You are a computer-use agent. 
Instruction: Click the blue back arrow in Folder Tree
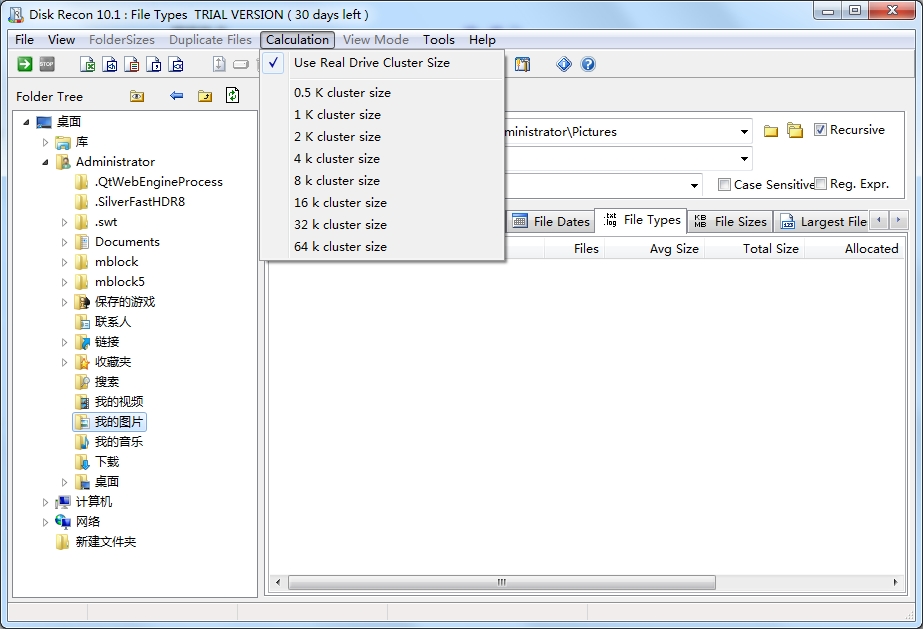point(176,96)
